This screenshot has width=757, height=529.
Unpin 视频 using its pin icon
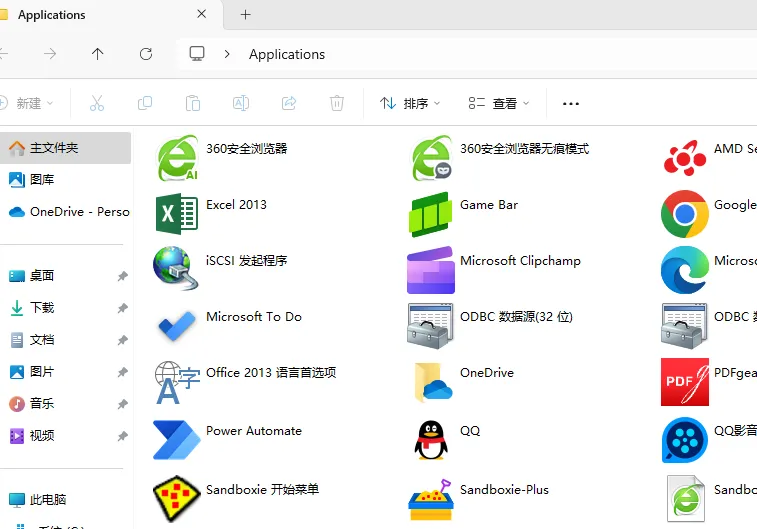click(x=123, y=436)
